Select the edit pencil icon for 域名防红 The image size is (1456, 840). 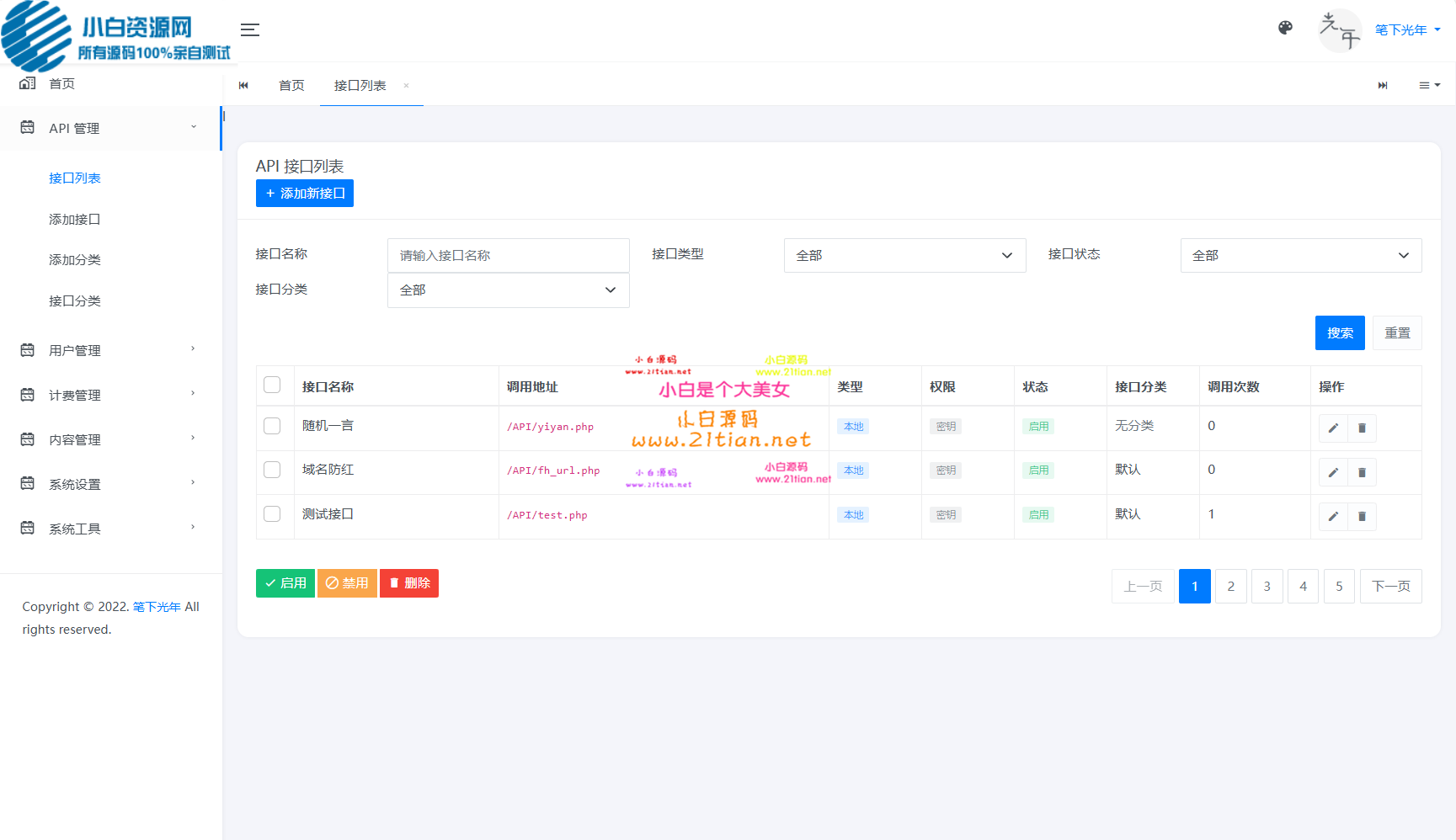(x=1333, y=472)
